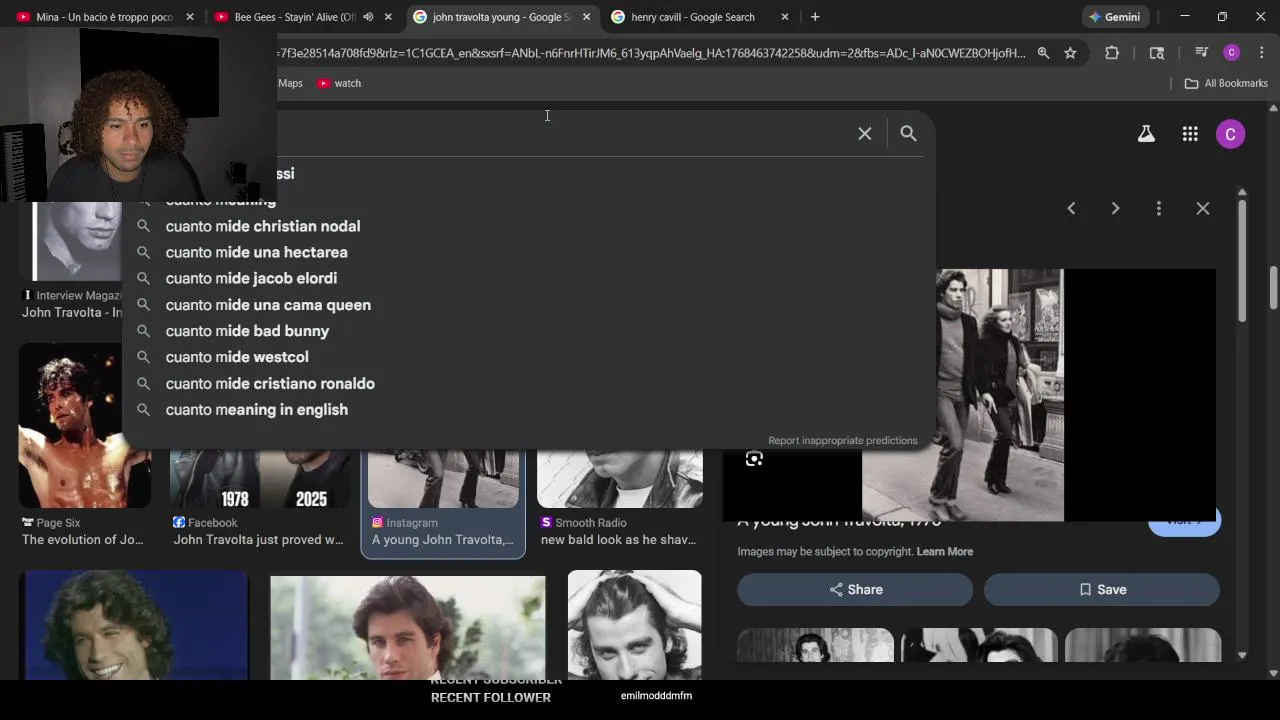Open a new browser tab

815,17
